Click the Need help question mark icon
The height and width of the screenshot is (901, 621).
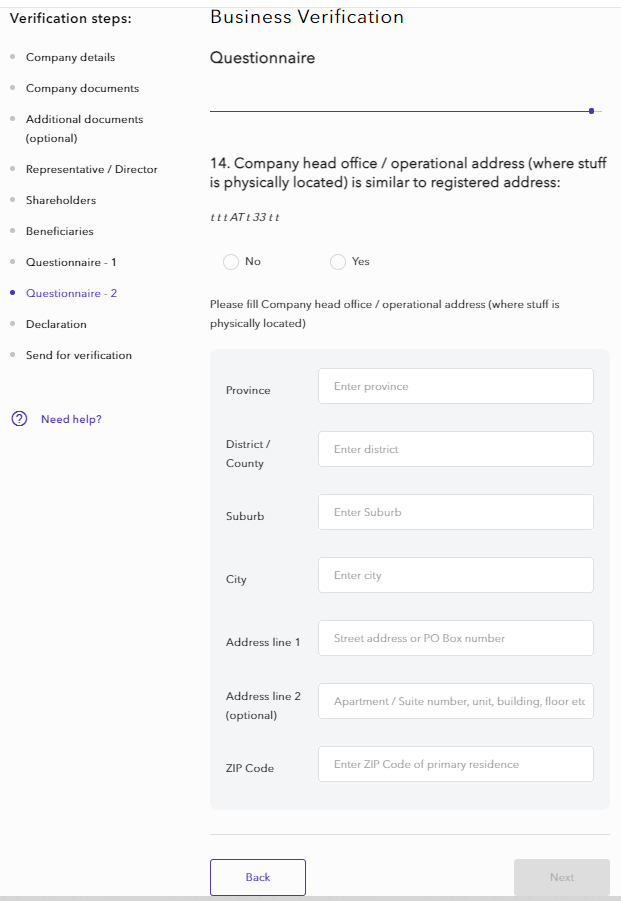(x=19, y=419)
